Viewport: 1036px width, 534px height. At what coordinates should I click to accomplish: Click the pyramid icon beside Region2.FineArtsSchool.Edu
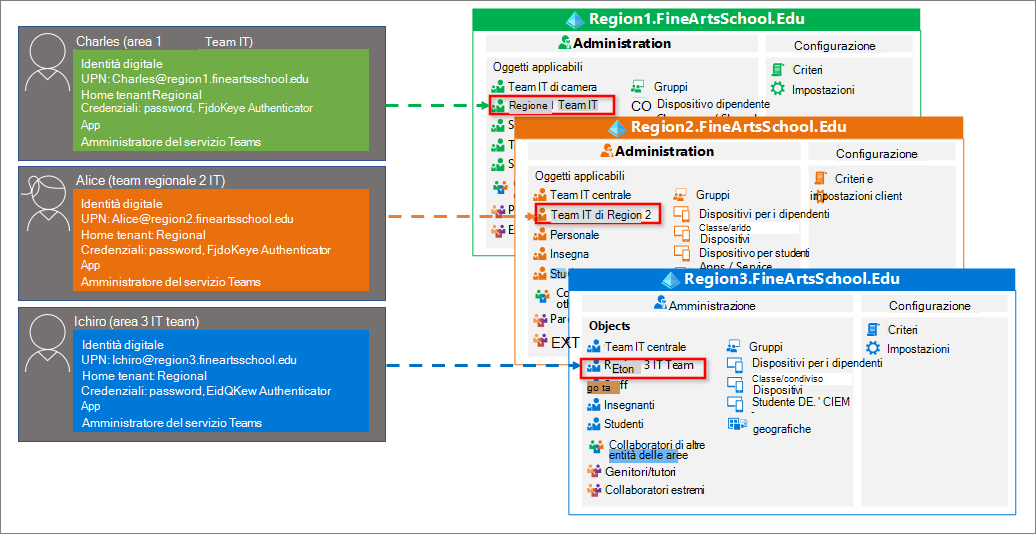coord(618,126)
